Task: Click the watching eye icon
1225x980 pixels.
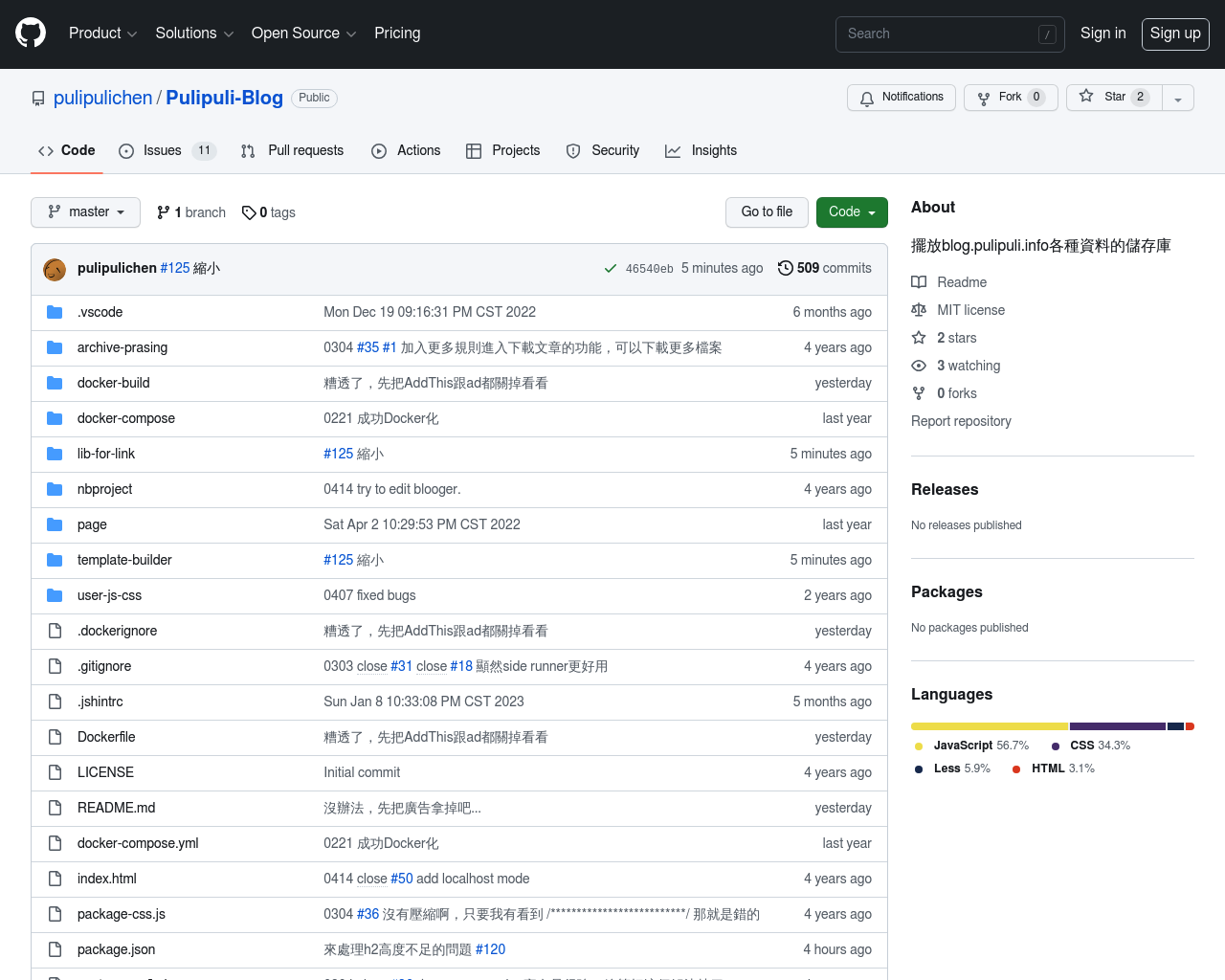Action: [x=919, y=366]
